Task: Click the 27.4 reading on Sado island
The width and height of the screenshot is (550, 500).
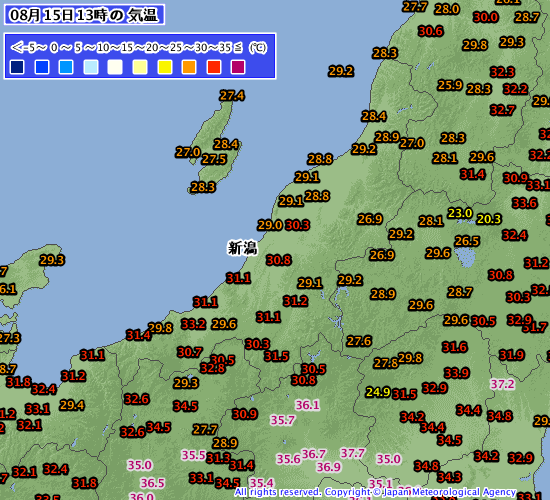Action: [232, 95]
